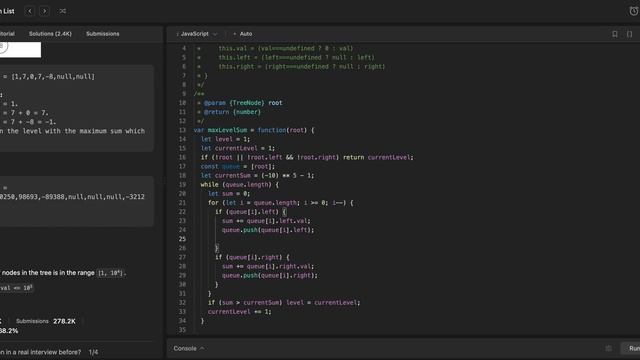Viewport: 640px width, 360px height.
Task: Click the for loop on line 21
Action: pyautogui.click(x=280, y=203)
